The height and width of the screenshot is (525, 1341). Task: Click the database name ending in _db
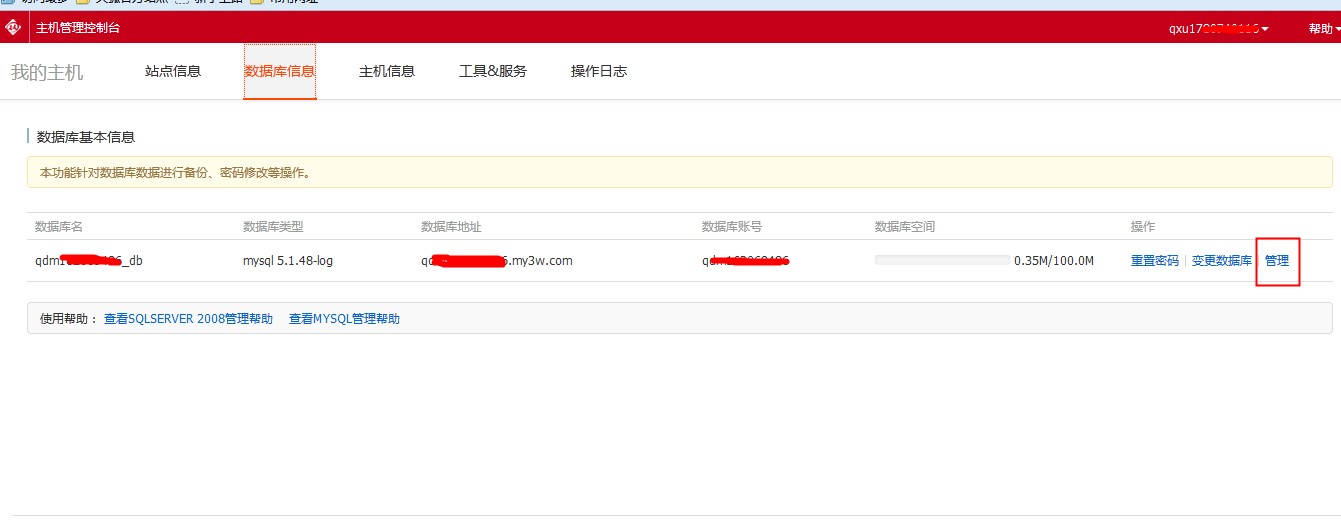click(x=96, y=261)
